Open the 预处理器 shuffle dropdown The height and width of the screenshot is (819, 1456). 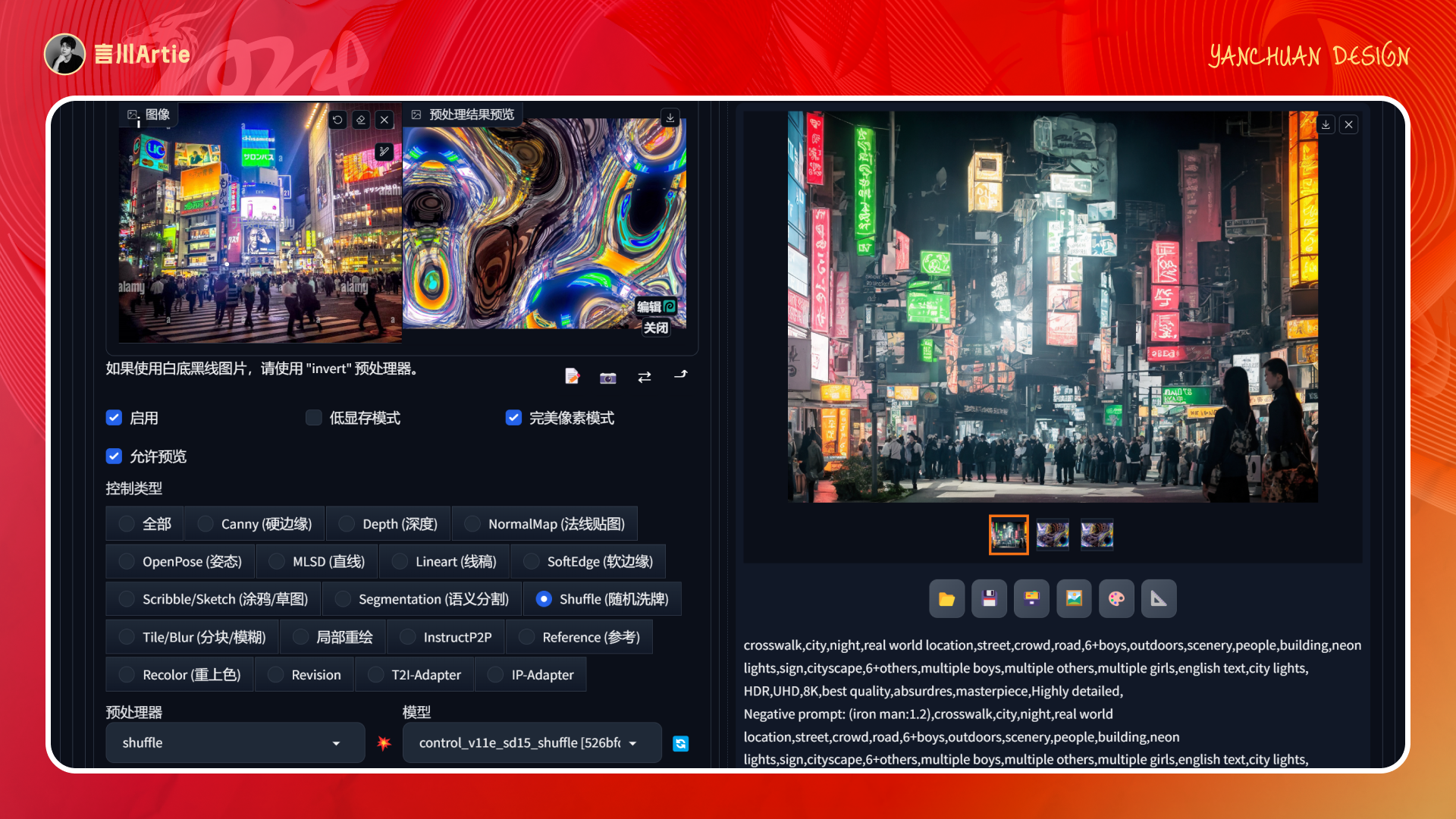pyautogui.click(x=235, y=742)
